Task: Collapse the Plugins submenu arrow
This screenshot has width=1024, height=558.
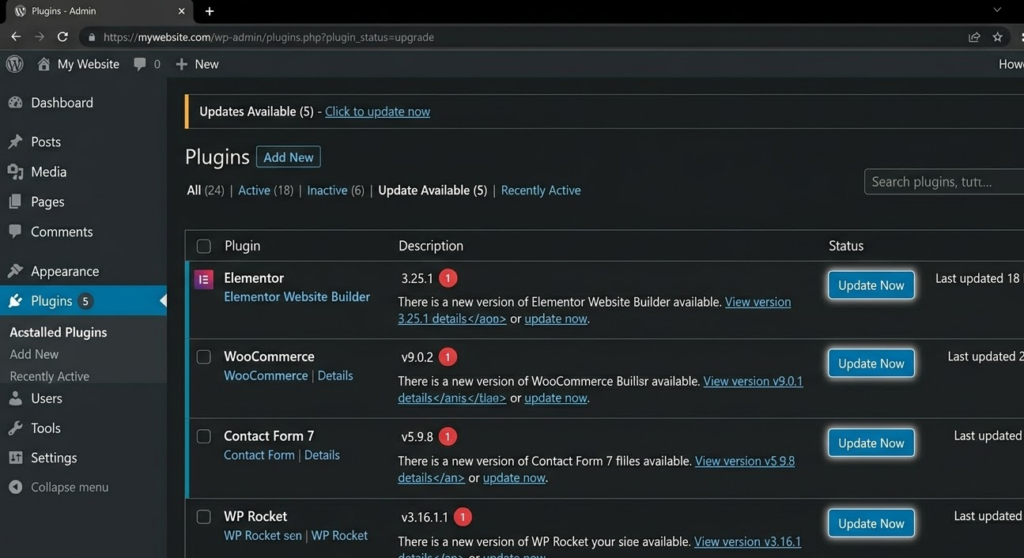Action: tap(162, 301)
